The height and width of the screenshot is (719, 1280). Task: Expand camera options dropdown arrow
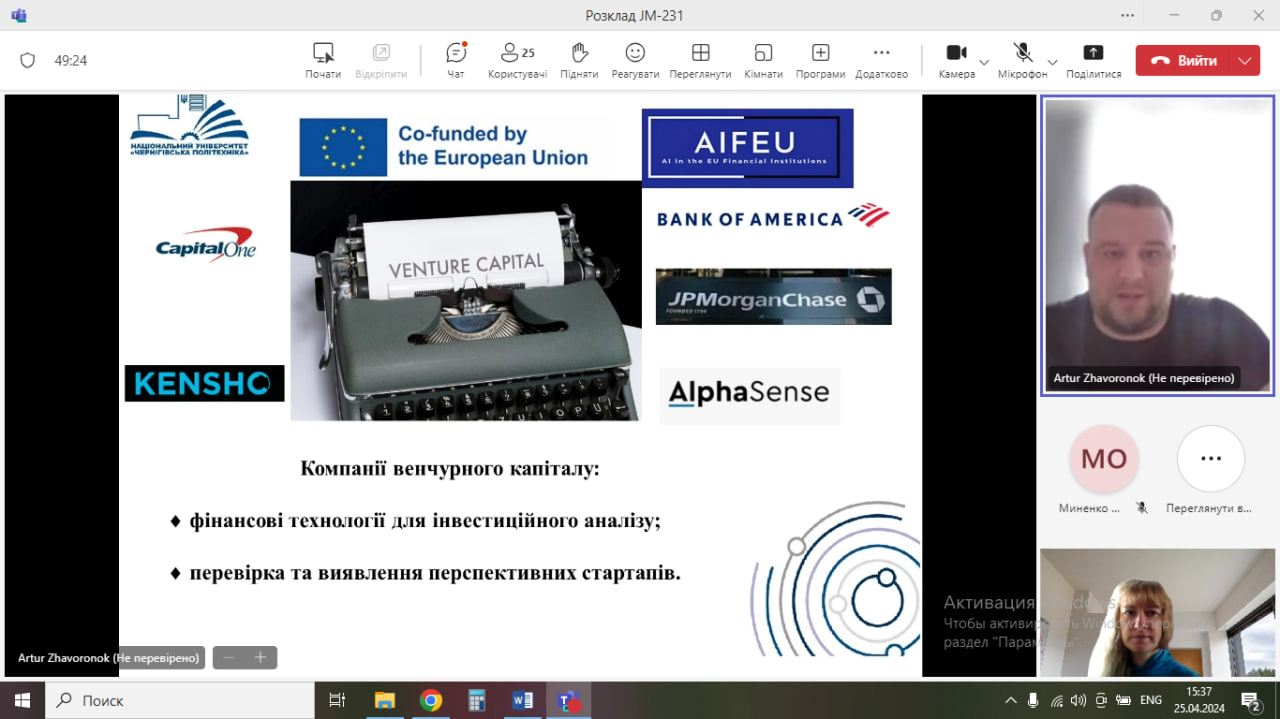click(x=984, y=61)
